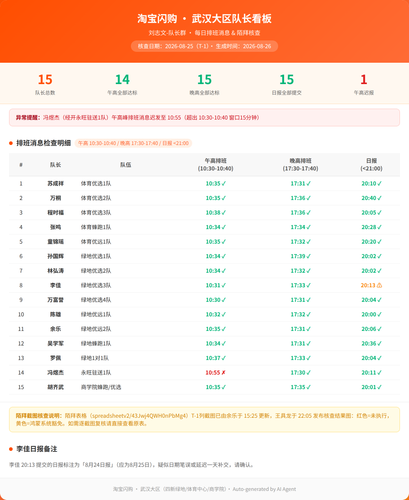Click team name 绿地优选2队 in row 7

[96, 271]
